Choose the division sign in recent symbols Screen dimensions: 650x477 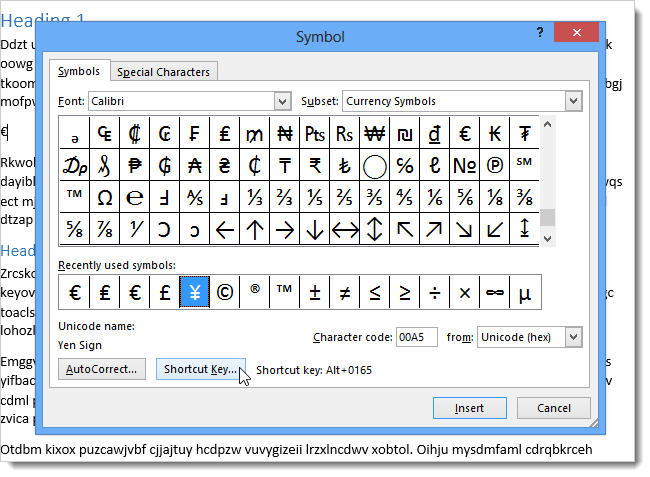(x=434, y=292)
